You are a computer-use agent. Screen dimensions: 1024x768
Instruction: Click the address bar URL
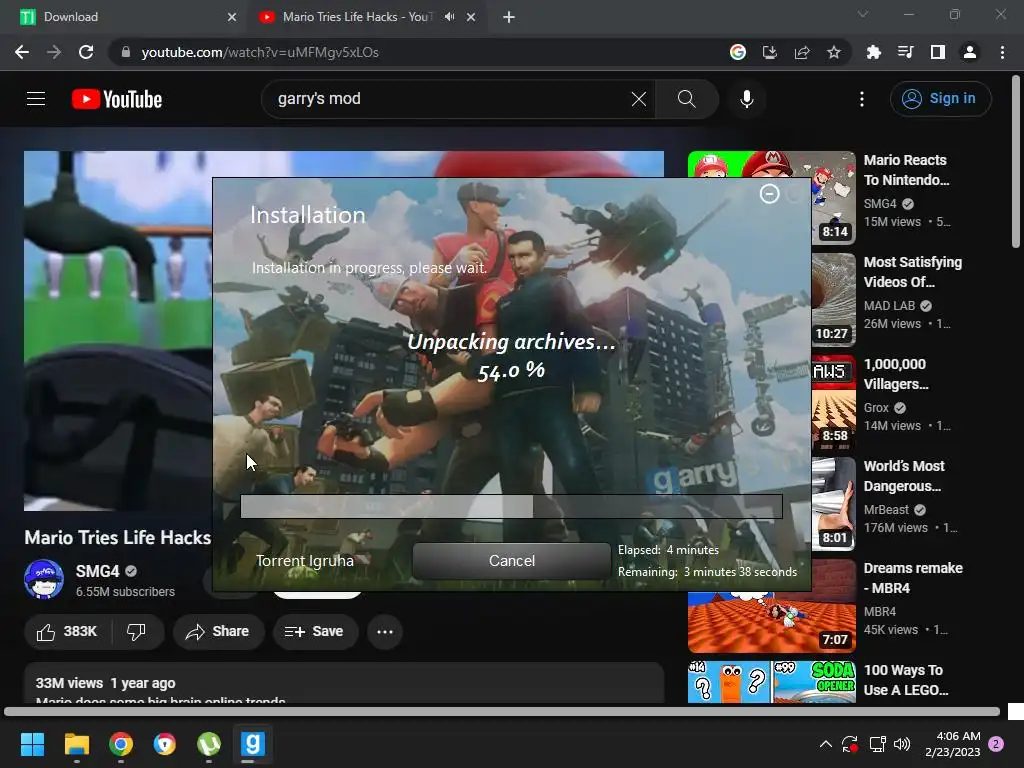pyautogui.click(x=260, y=52)
